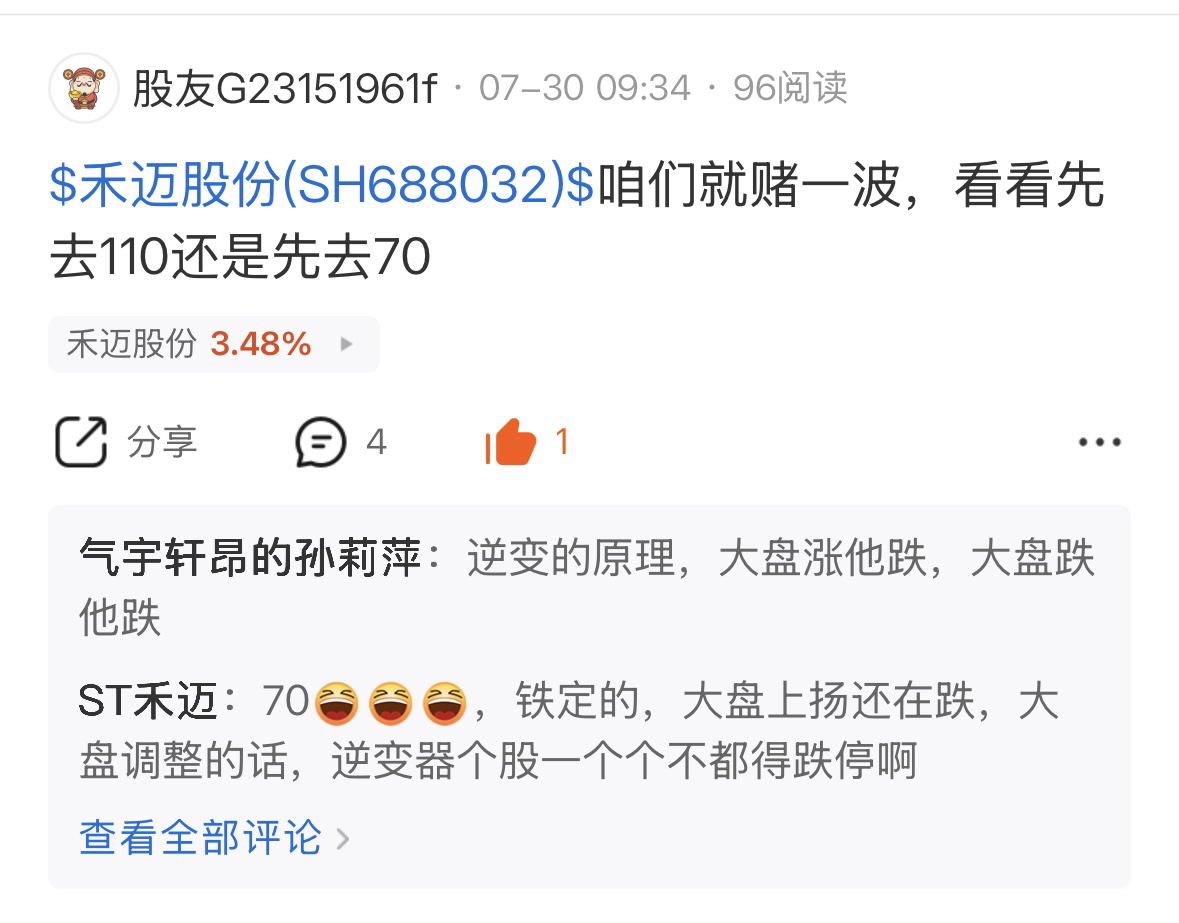Open commenter ST禾迈 profile
Screen dimensions: 1179x923
(x=147, y=701)
